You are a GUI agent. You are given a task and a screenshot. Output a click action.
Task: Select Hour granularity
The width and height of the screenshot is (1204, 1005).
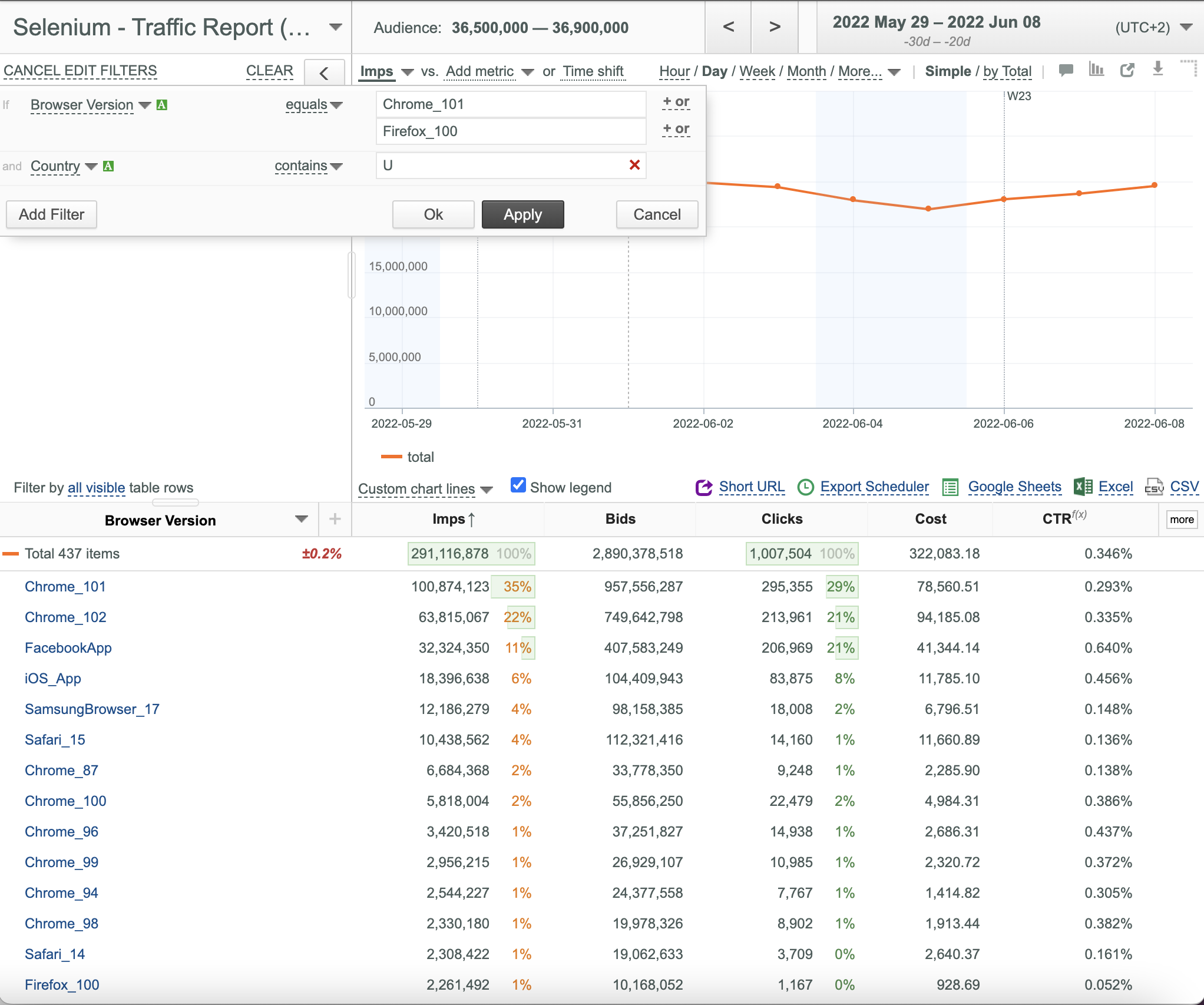(x=674, y=71)
